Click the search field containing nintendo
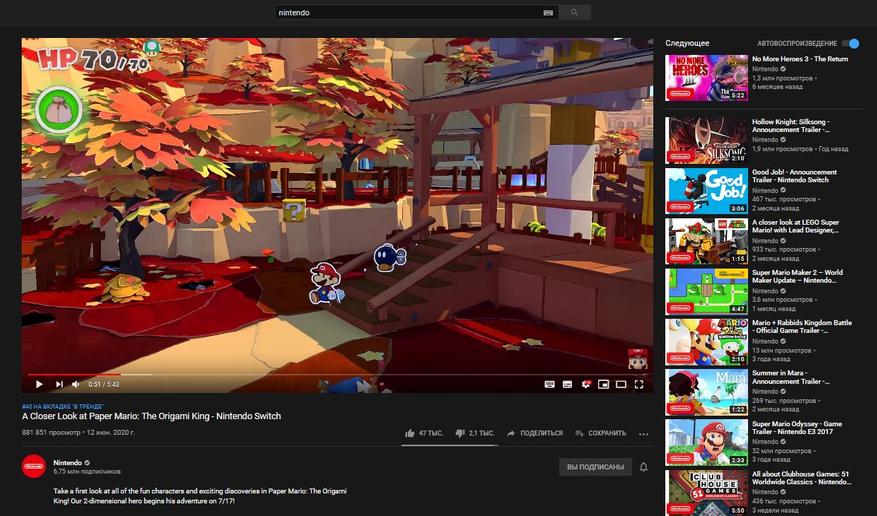This screenshot has width=877, height=516. click(x=408, y=12)
